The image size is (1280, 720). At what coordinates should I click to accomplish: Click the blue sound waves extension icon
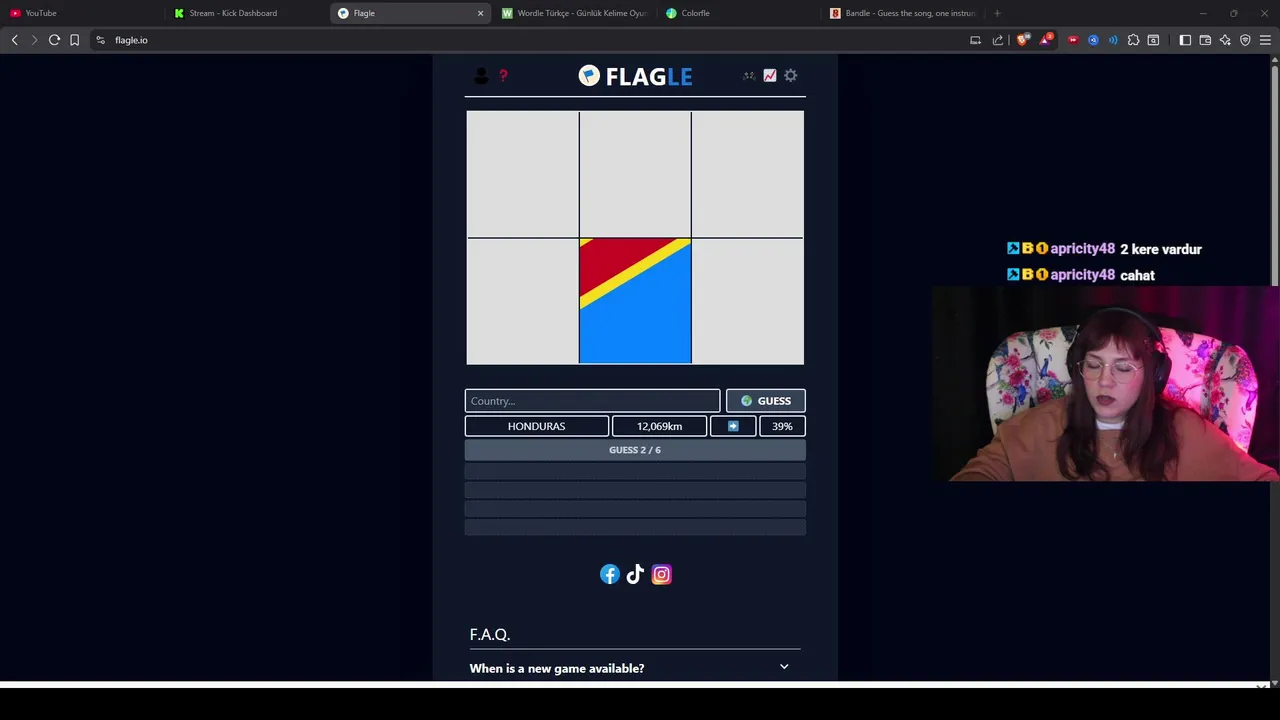click(x=1113, y=40)
